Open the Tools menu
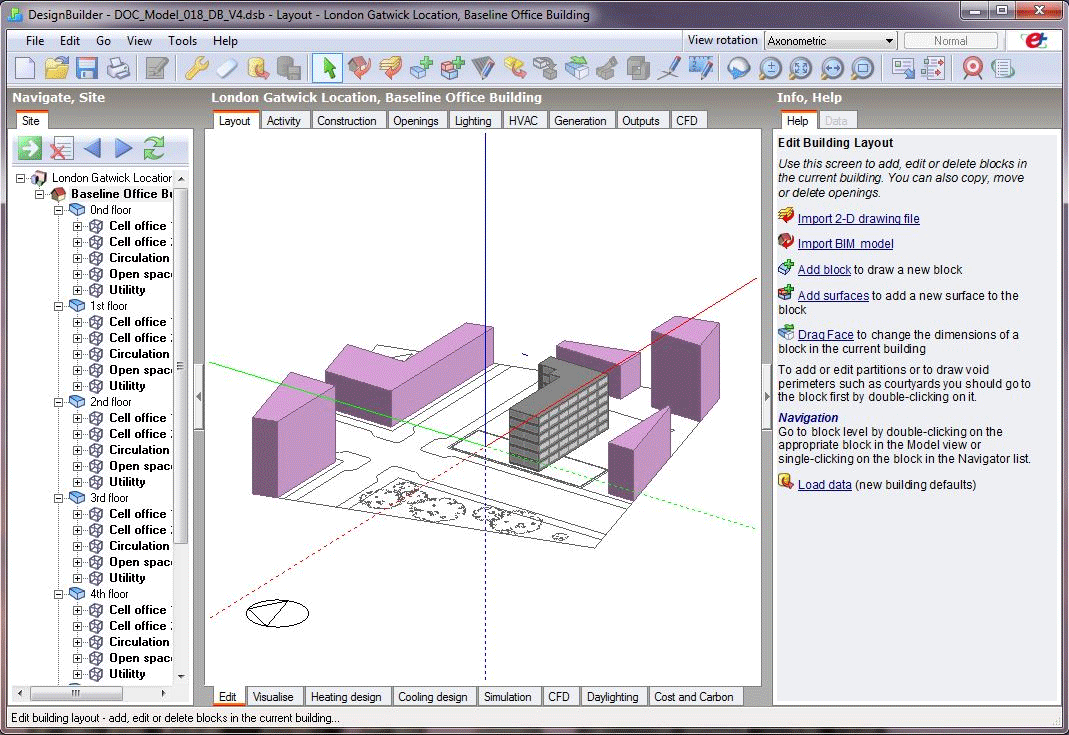 click(182, 41)
